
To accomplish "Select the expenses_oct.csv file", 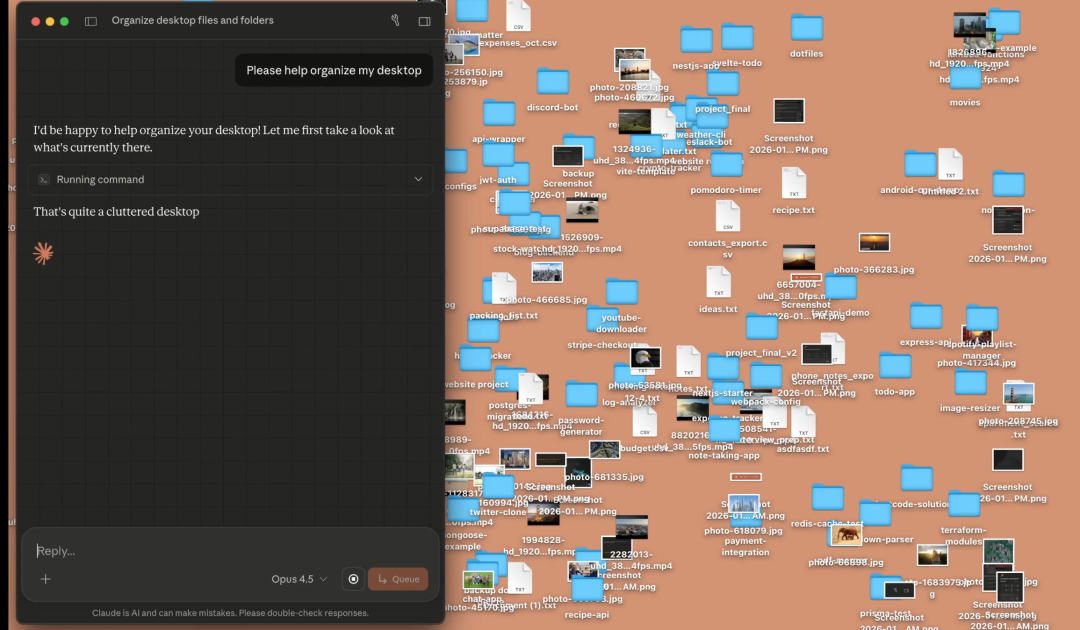I will pyautogui.click(x=518, y=16).
